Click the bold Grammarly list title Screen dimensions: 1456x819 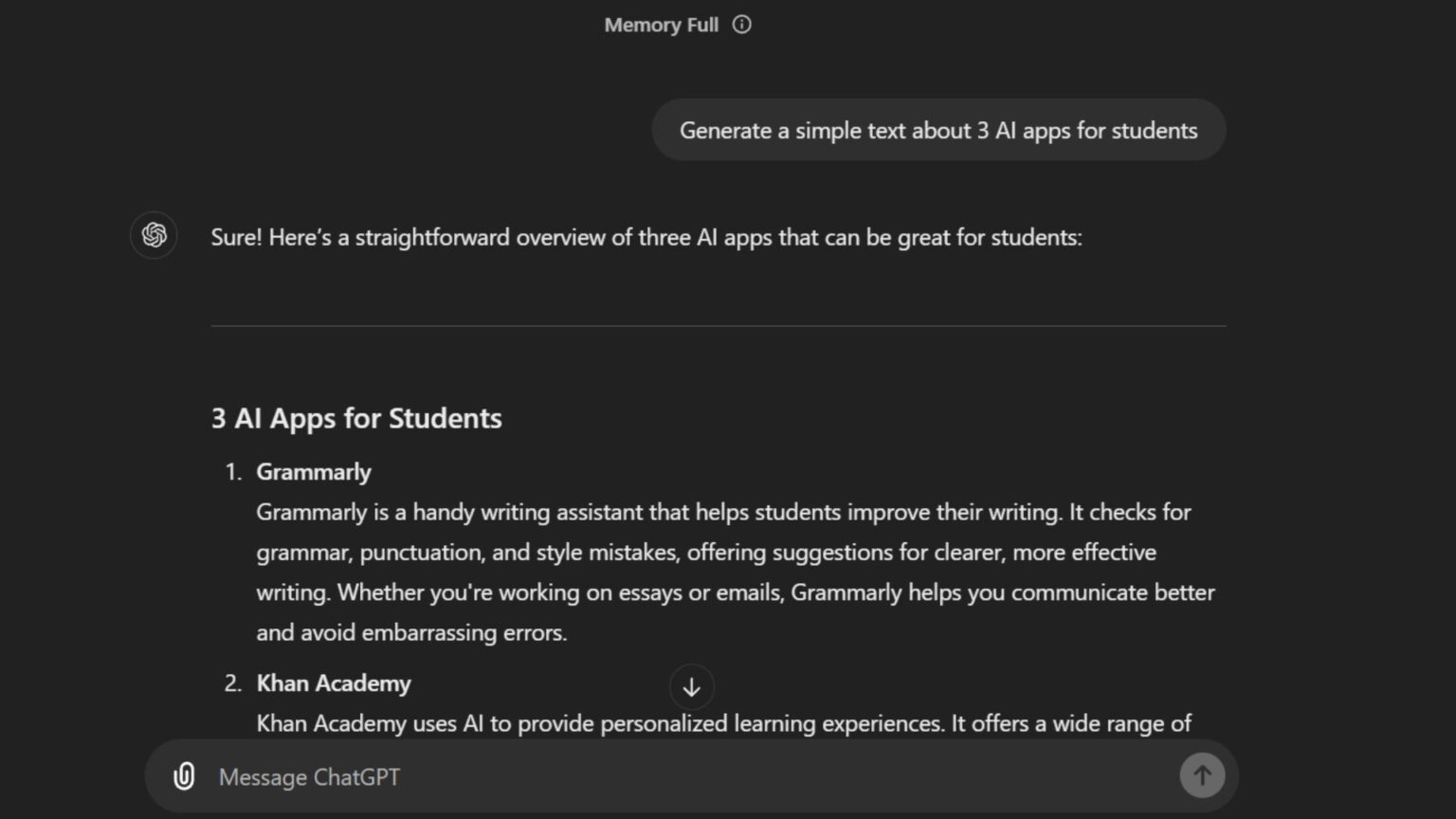click(314, 471)
